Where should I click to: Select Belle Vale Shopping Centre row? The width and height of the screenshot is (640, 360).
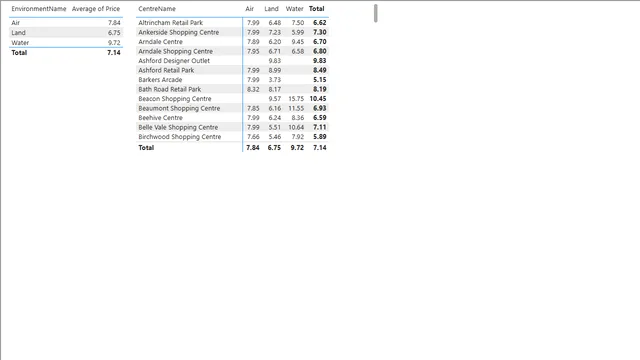click(232, 127)
